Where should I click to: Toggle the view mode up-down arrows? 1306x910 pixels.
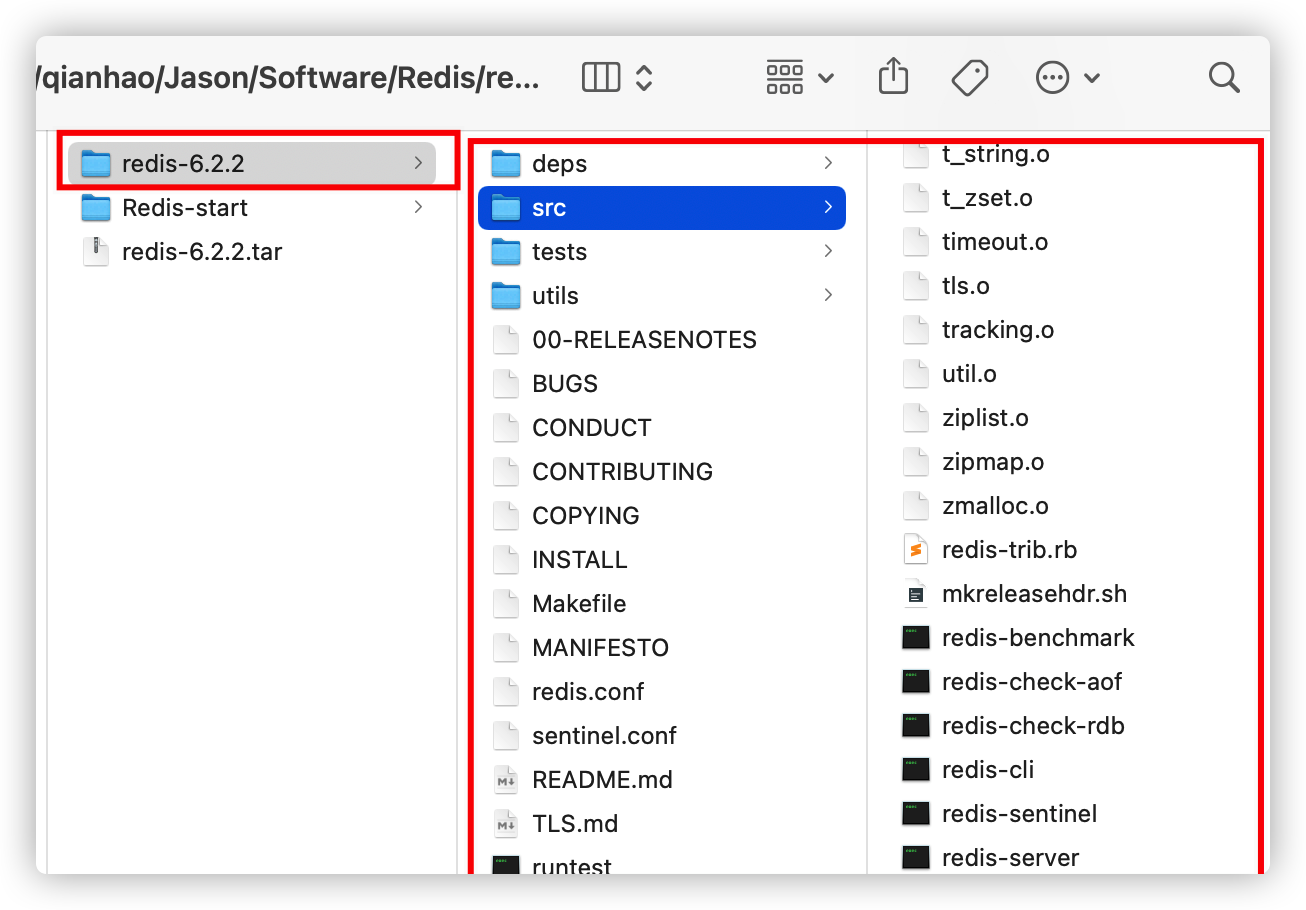tap(644, 77)
